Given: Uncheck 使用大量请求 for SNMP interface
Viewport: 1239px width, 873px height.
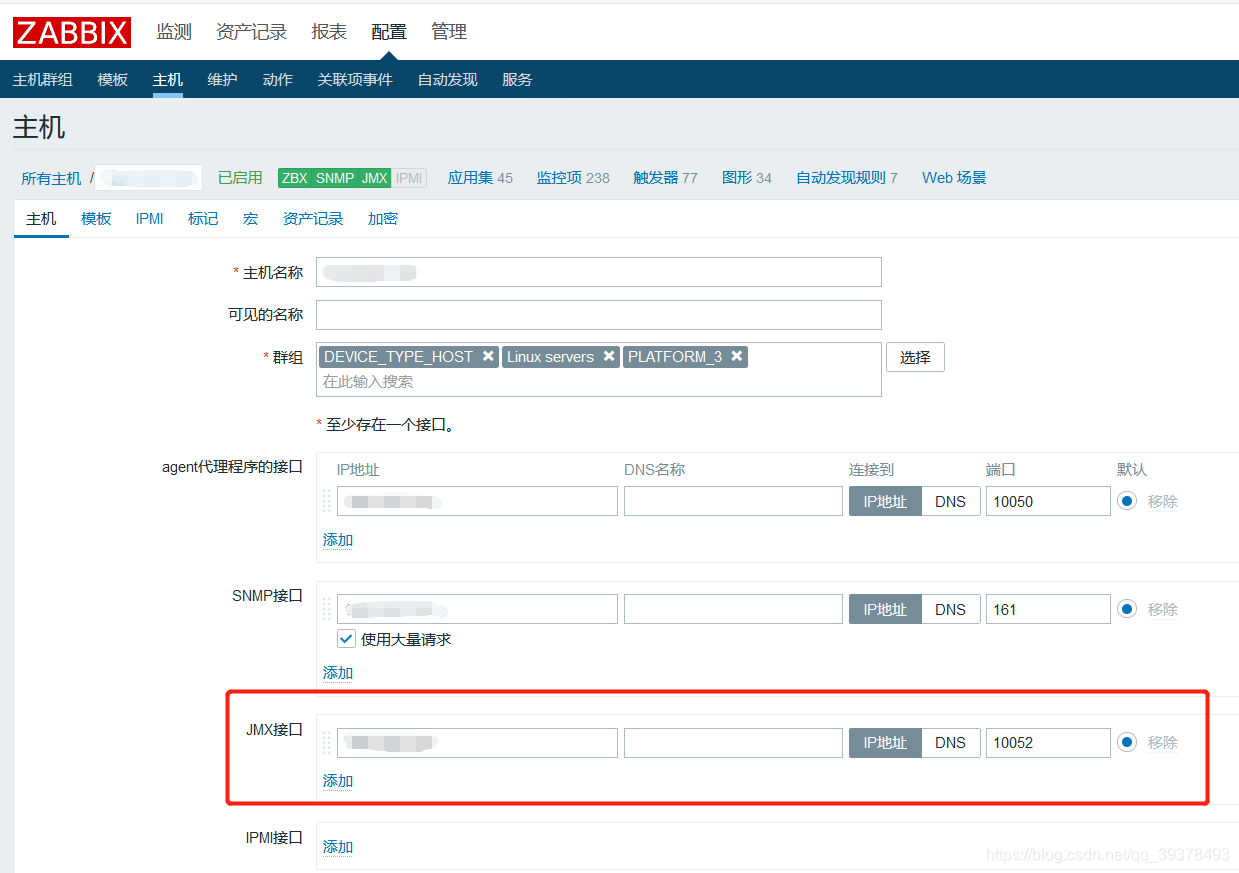Looking at the screenshot, I should click(x=345, y=639).
